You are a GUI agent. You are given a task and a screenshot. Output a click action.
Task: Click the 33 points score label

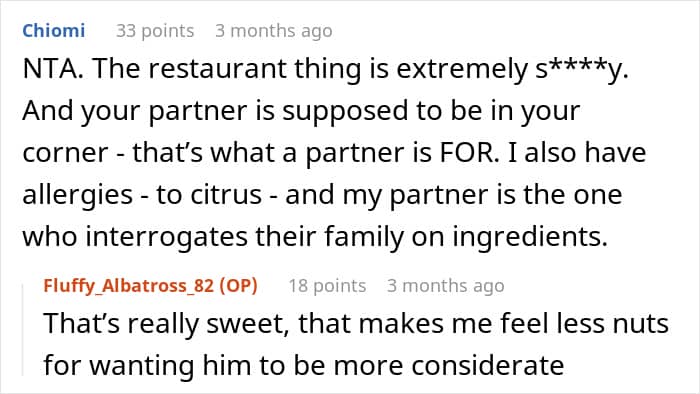click(x=155, y=31)
